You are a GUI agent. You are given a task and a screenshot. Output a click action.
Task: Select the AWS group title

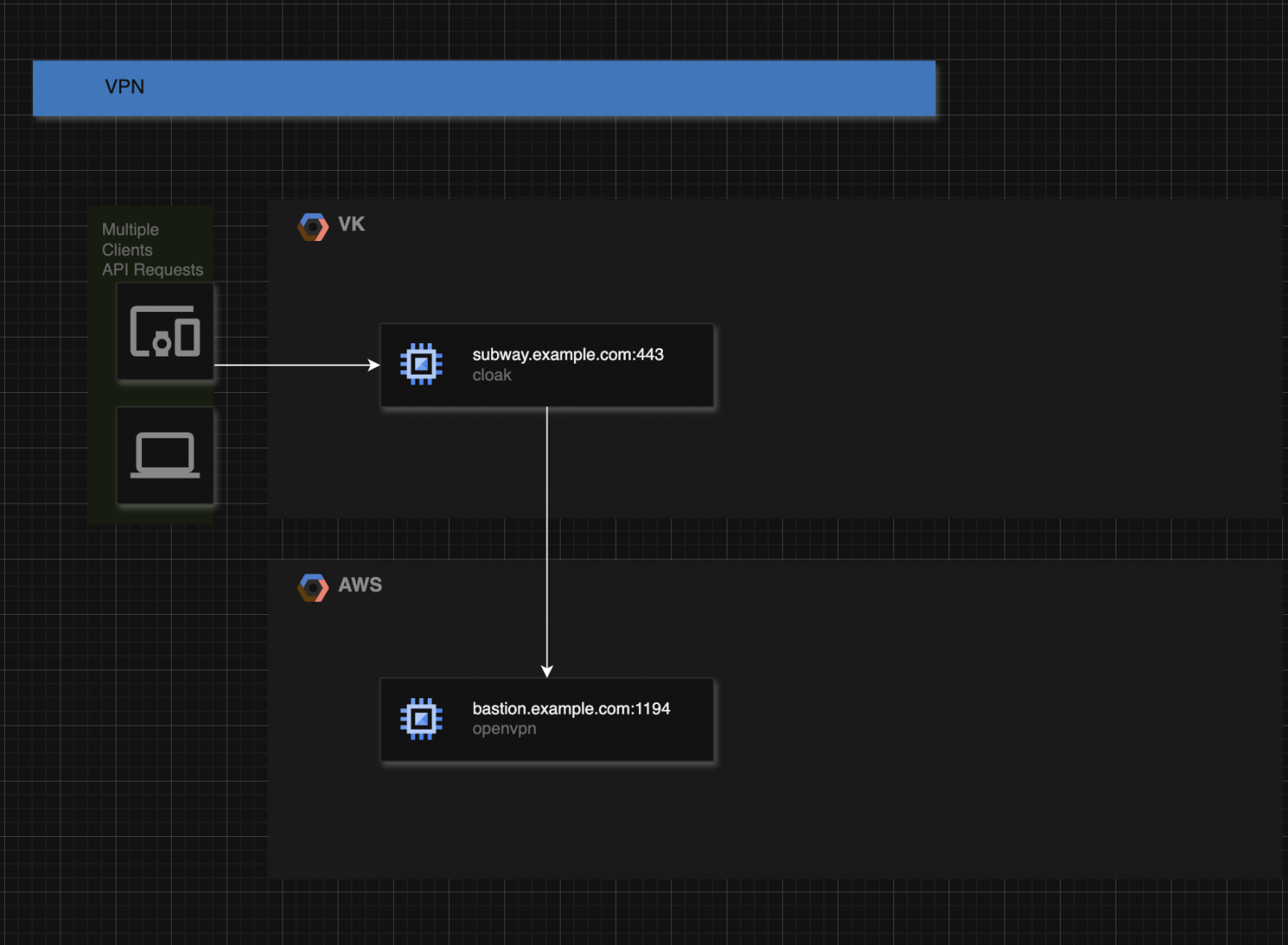[x=360, y=586]
